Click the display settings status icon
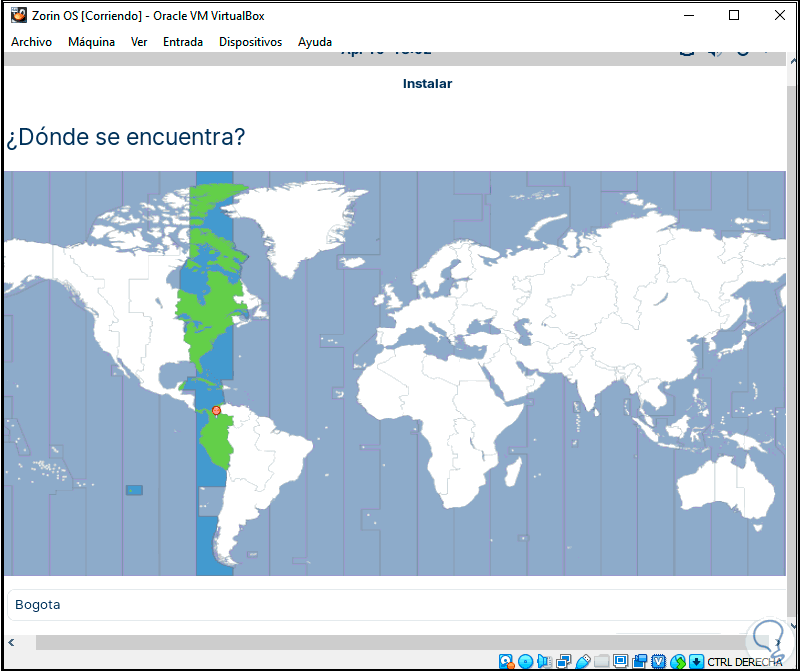Viewport: 801px width, 671px height. coord(620,661)
